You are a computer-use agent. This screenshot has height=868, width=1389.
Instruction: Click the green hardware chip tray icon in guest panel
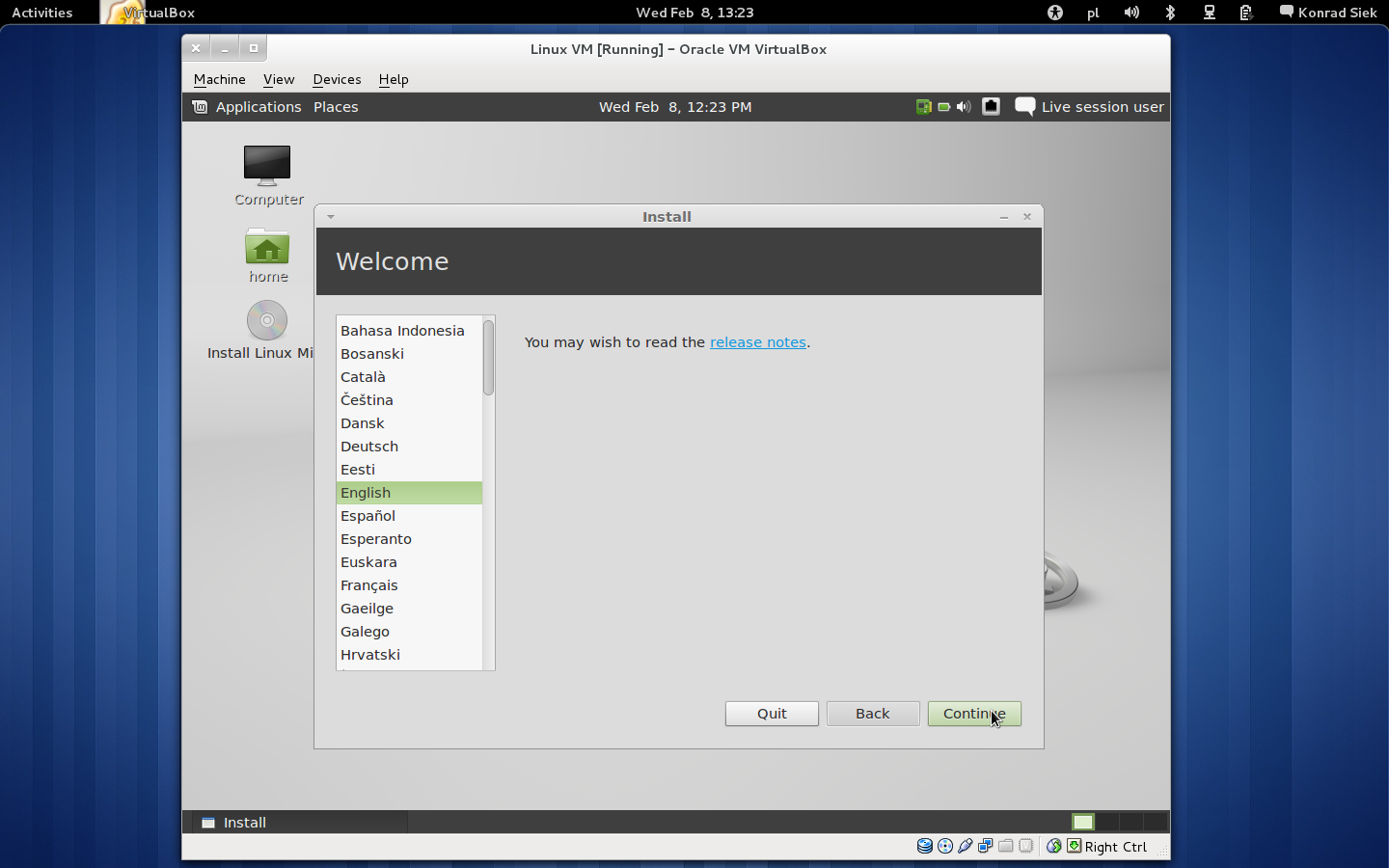[923, 107]
